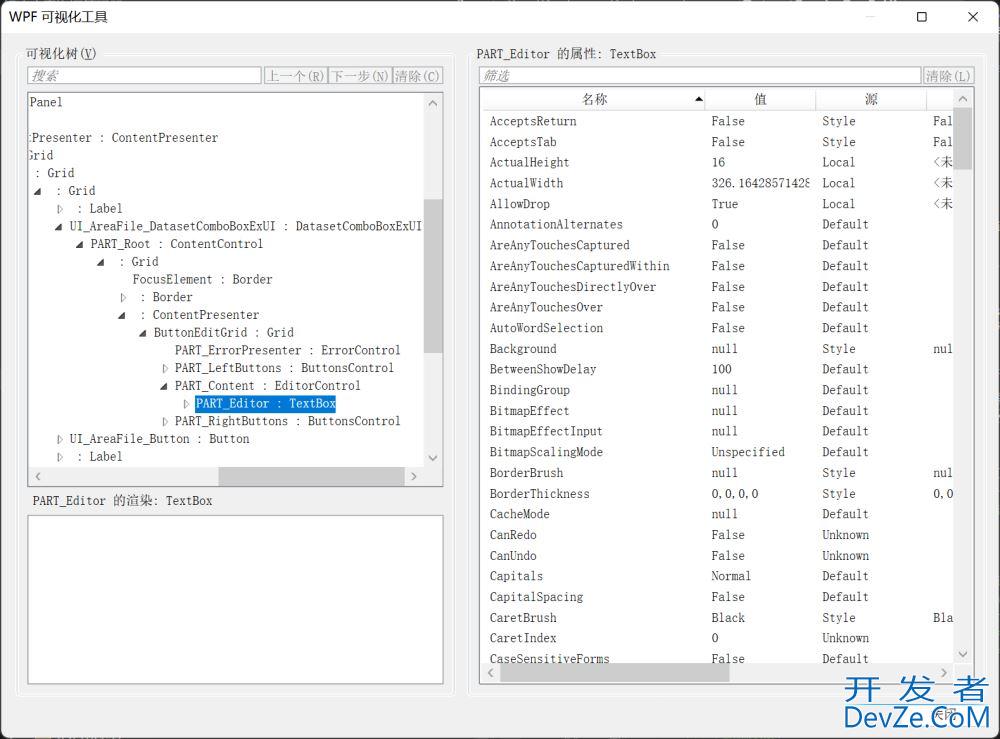Viewport: 1000px width, 739px height.
Task: Collapse PART_Content EditorControl node
Action: [164, 386]
